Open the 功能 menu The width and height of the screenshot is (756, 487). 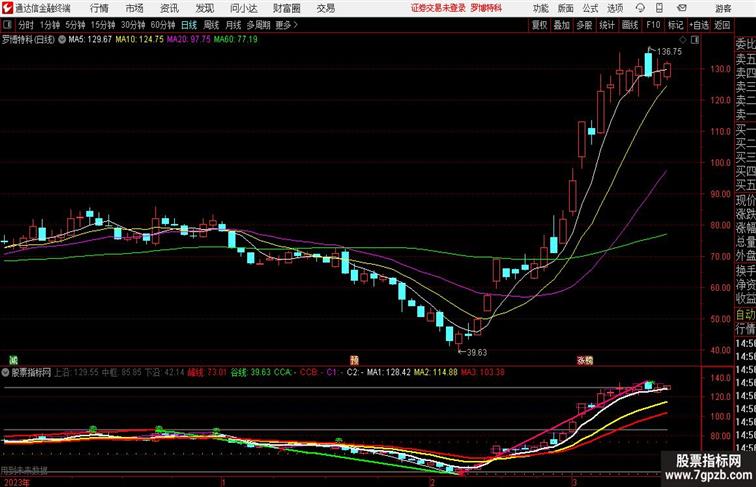[x=540, y=8]
